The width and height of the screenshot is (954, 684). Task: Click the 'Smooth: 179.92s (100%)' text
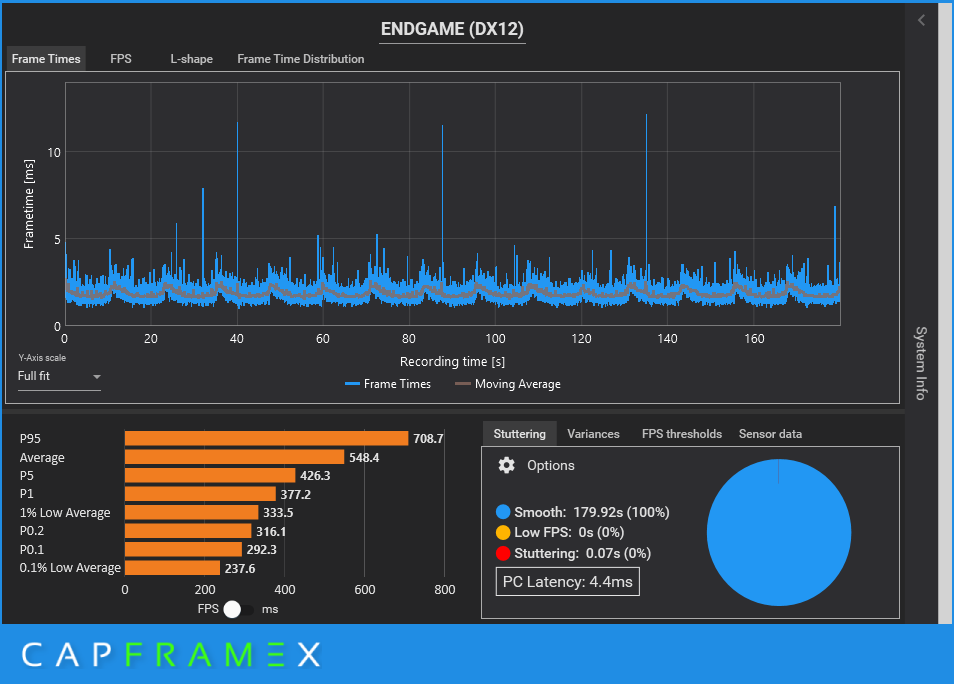click(592, 512)
